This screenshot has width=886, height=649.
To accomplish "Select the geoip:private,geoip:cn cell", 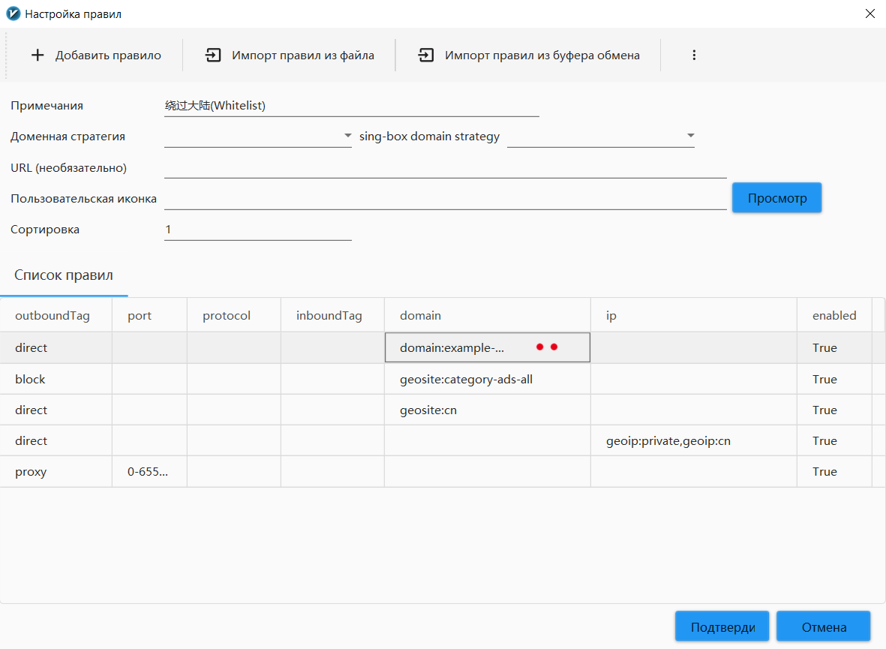I will [x=668, y=441].
